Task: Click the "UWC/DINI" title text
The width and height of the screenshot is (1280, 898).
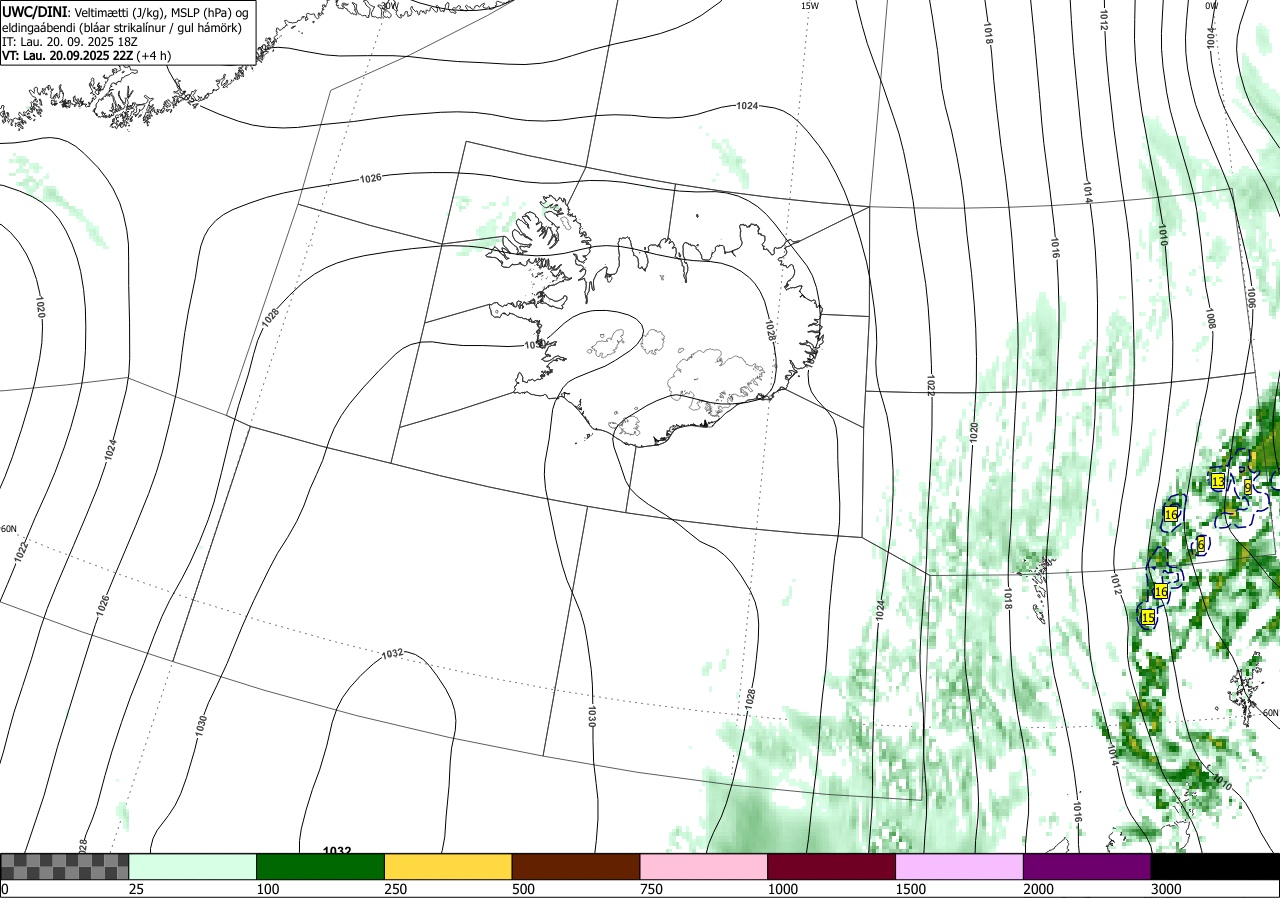Action: pyautogui.click(x=33, y=10)
